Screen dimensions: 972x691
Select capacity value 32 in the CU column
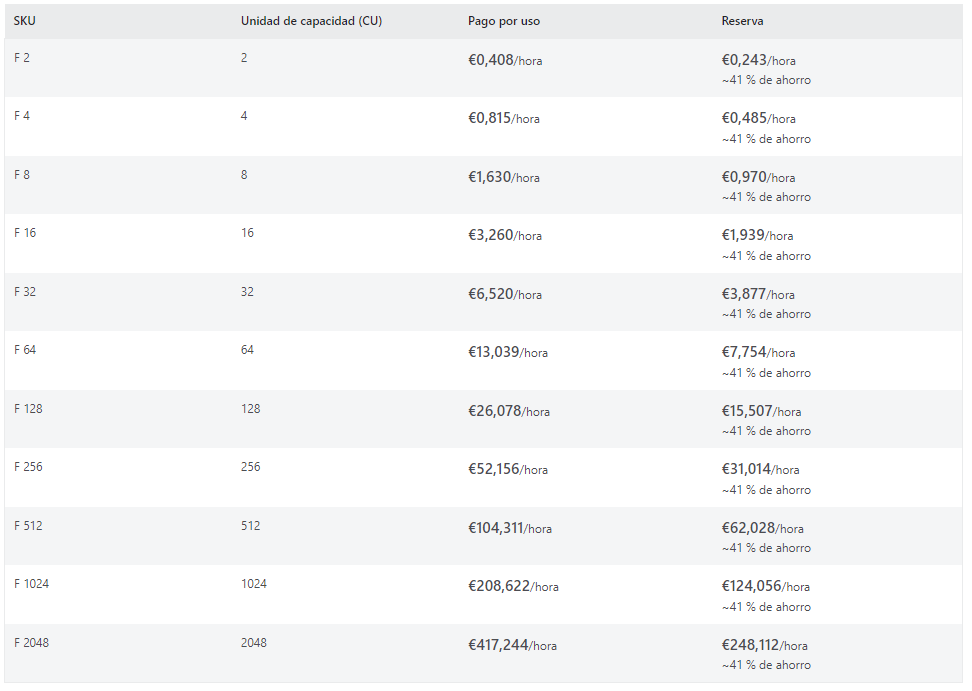(x=247, y=292)
